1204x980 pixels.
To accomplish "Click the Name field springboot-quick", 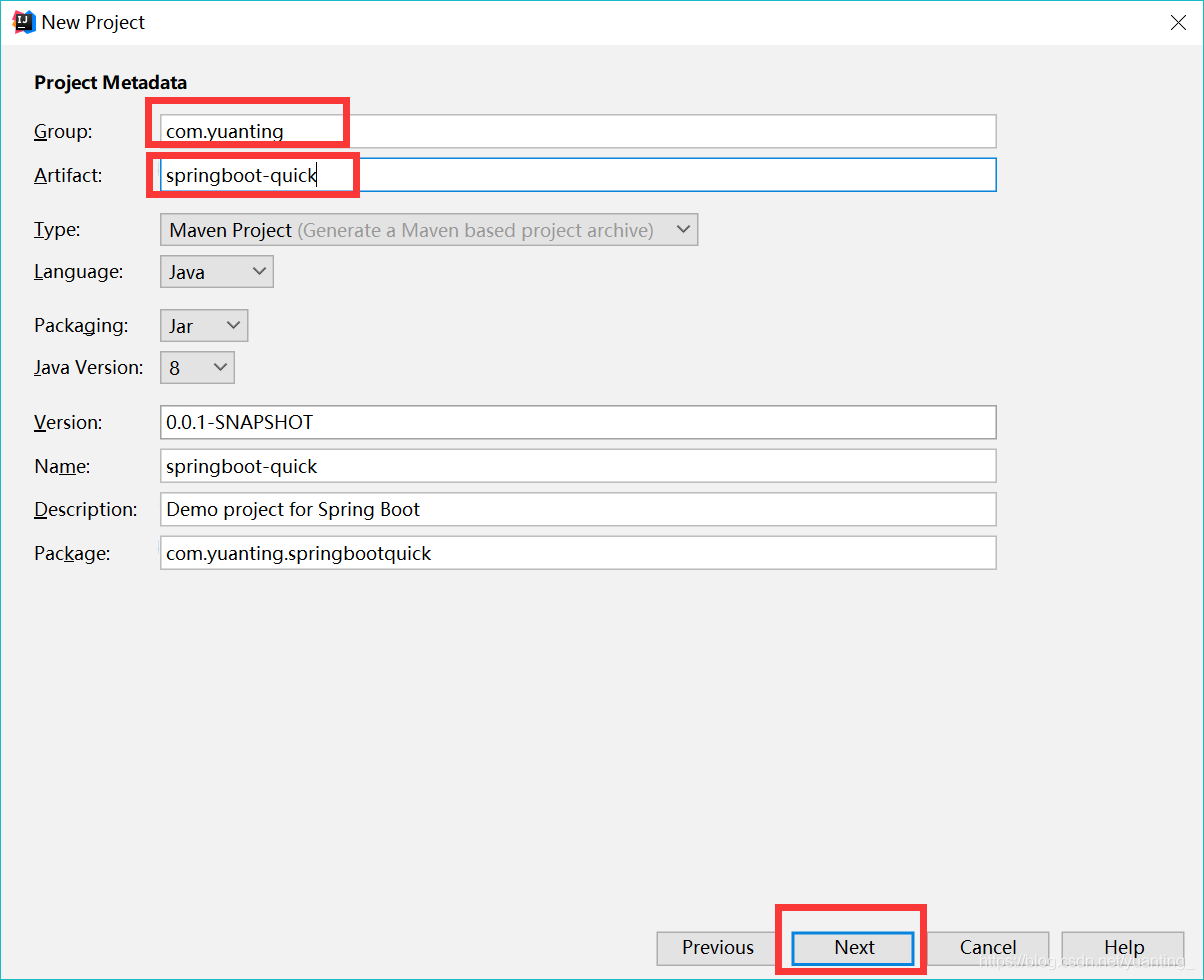I will pyautogui.click(x=578, y=466).
